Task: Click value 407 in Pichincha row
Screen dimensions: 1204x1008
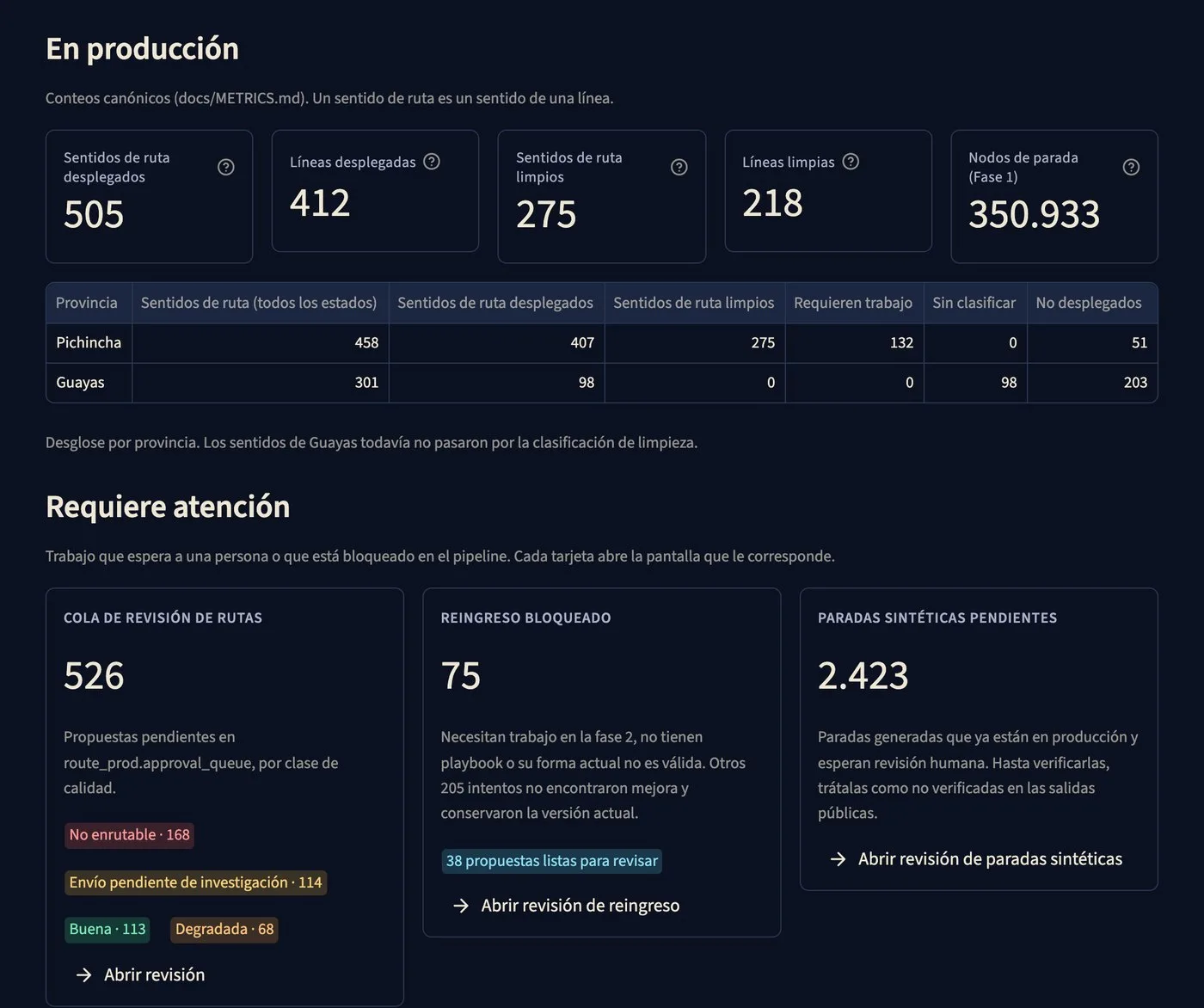Action: pyautogui.click(x=582, y=342)
